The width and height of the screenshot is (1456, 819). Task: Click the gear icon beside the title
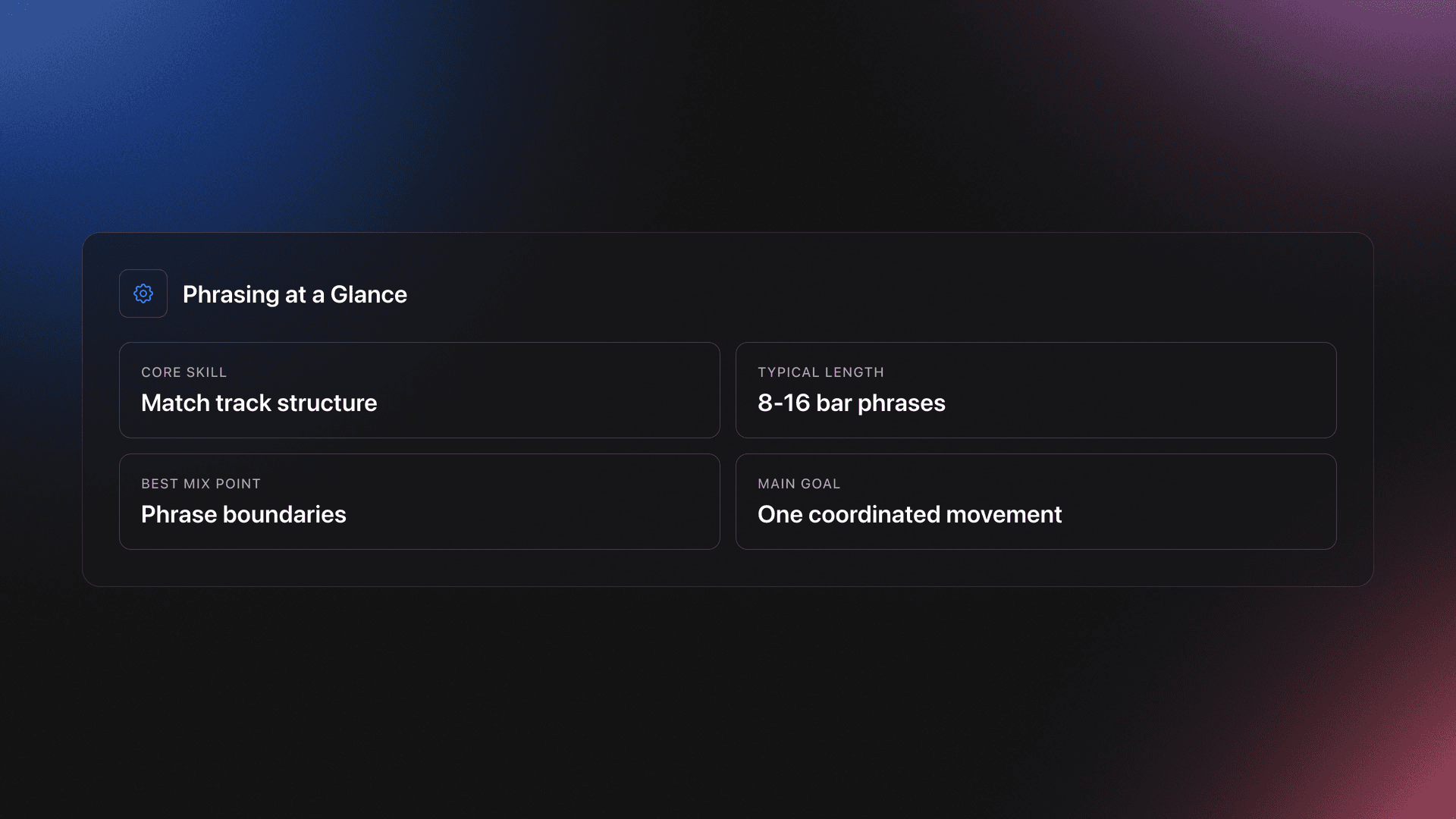(143, 293)
